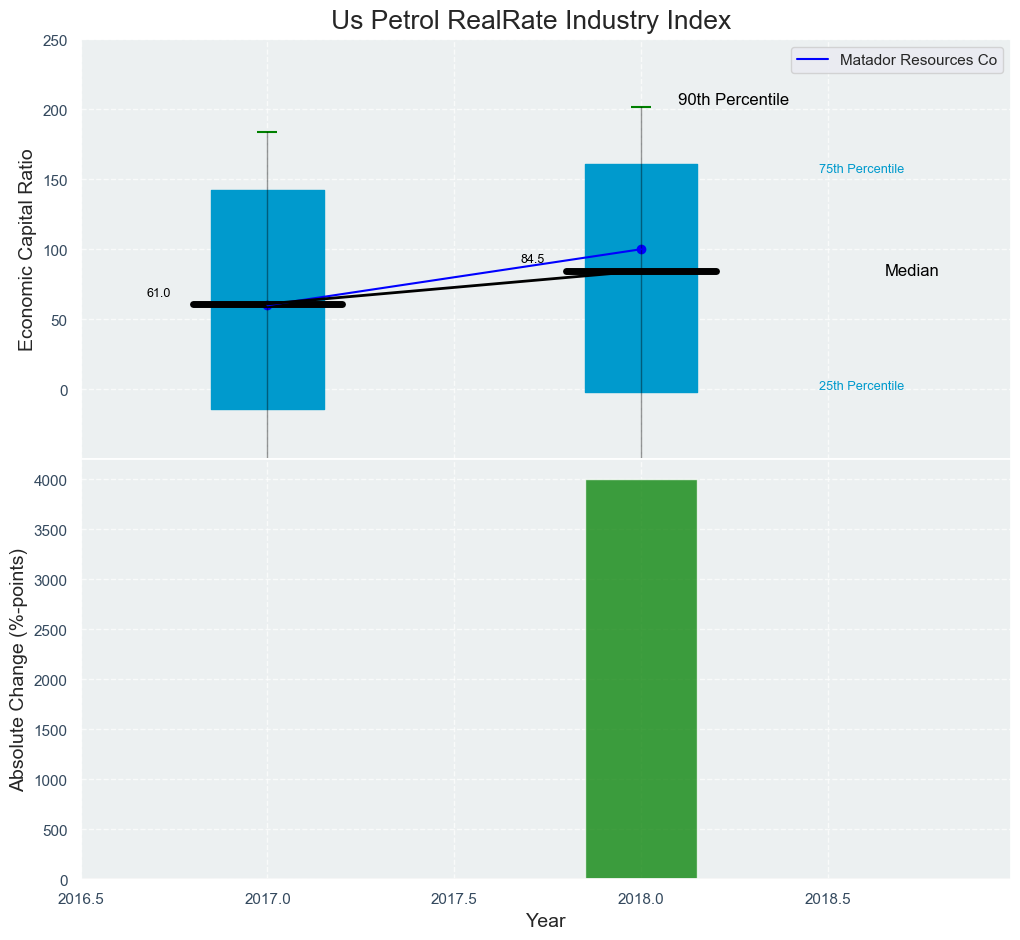Screen dimensions: 1020x940
Task: Click the green absolute change bar
Action: [641, 680]
